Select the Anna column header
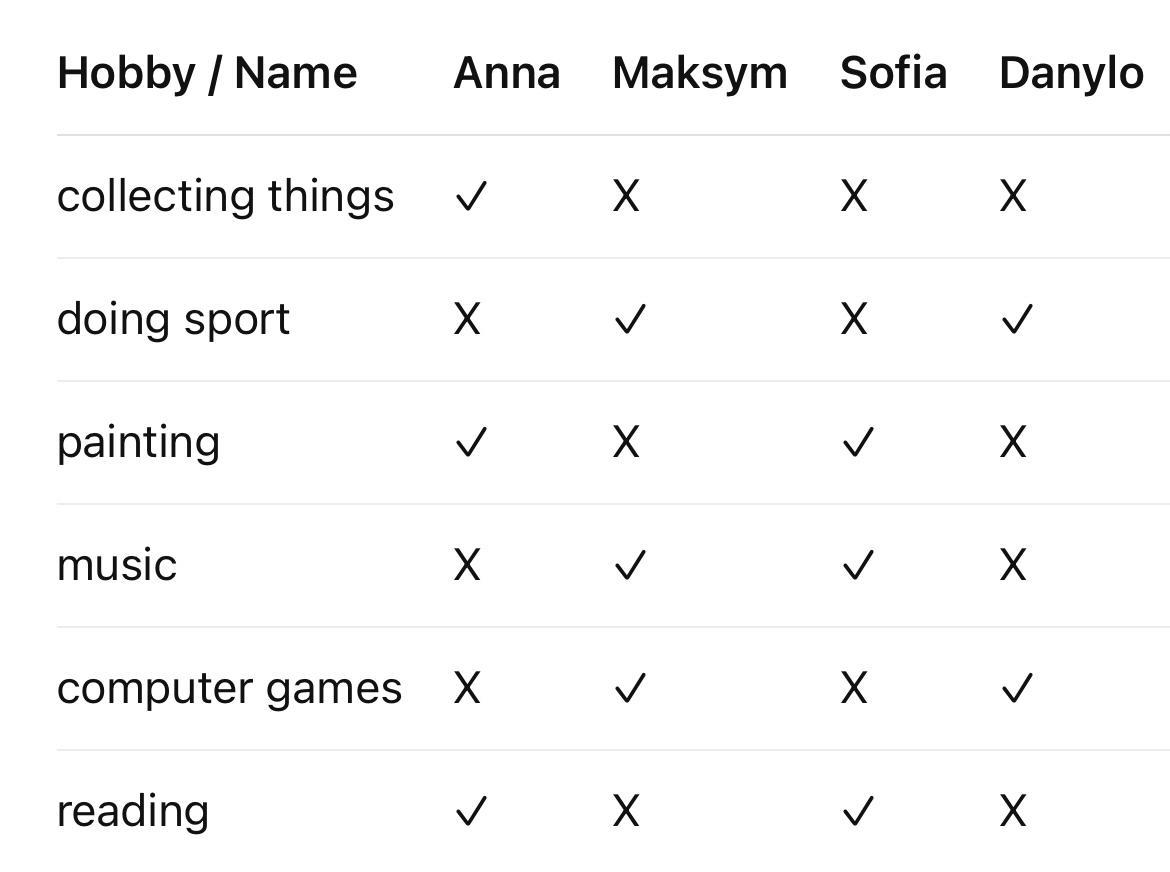This screenshot has width=1170, height=872. tap(506, 73)
